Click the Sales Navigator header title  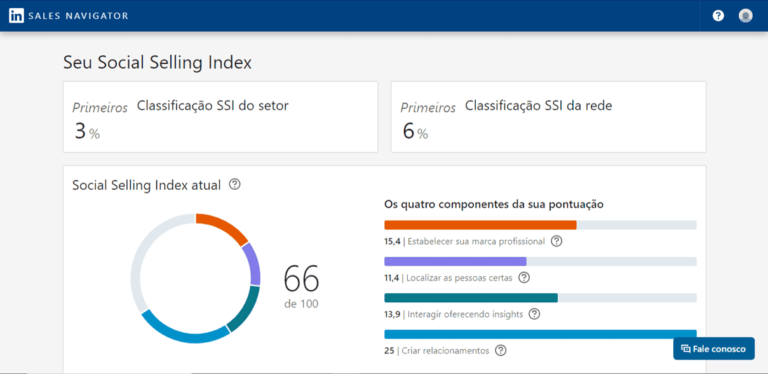pos(78,16)
